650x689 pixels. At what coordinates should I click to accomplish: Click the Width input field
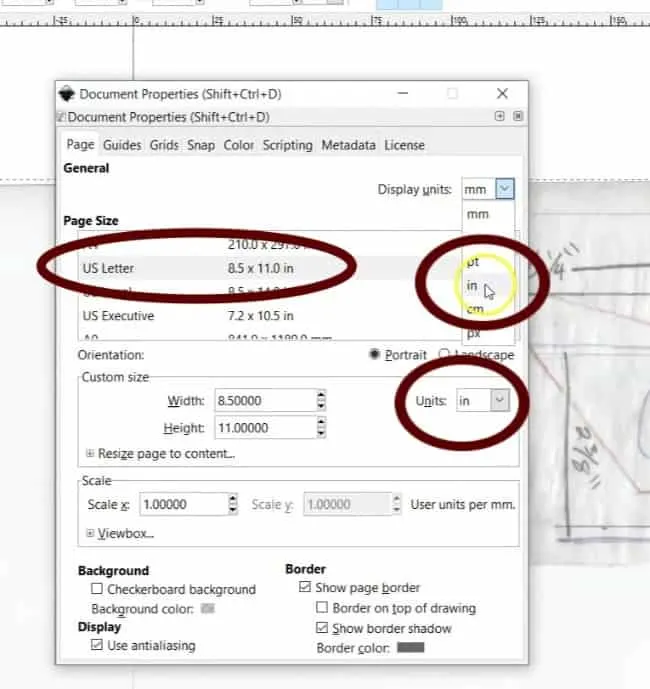(265, 401)
